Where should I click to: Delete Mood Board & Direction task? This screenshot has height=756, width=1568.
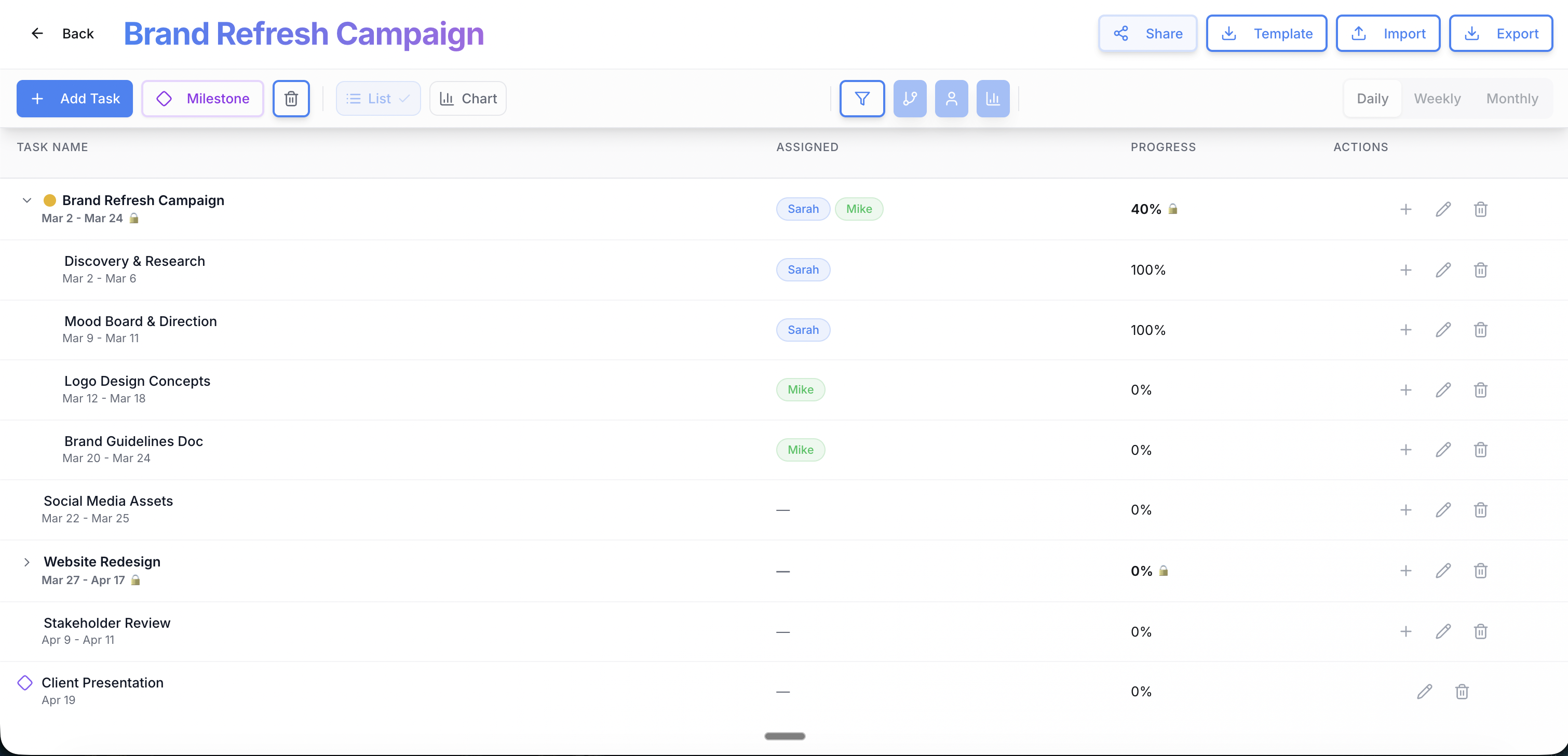1480,330
